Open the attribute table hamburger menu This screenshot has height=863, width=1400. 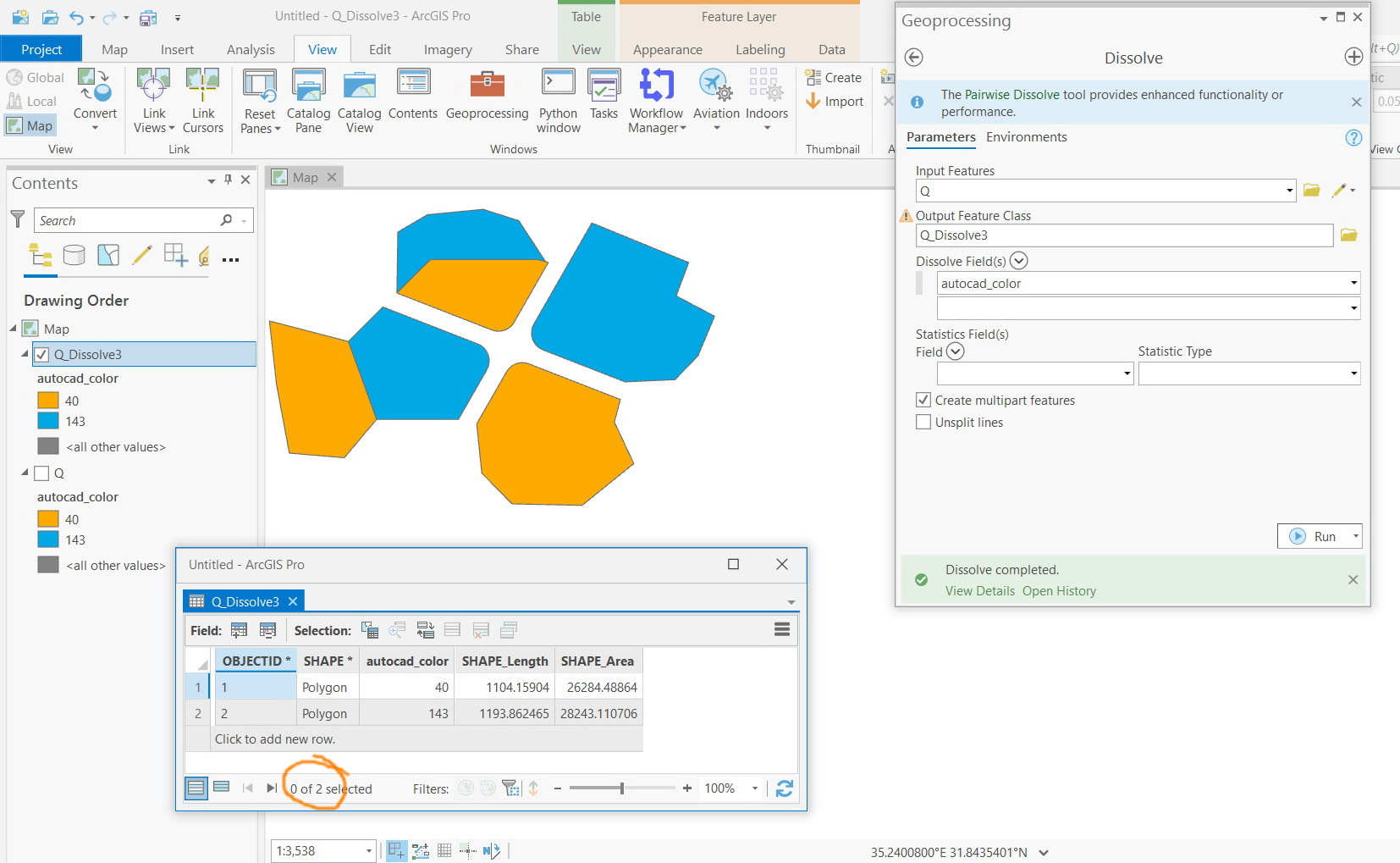tap(782, 629)
